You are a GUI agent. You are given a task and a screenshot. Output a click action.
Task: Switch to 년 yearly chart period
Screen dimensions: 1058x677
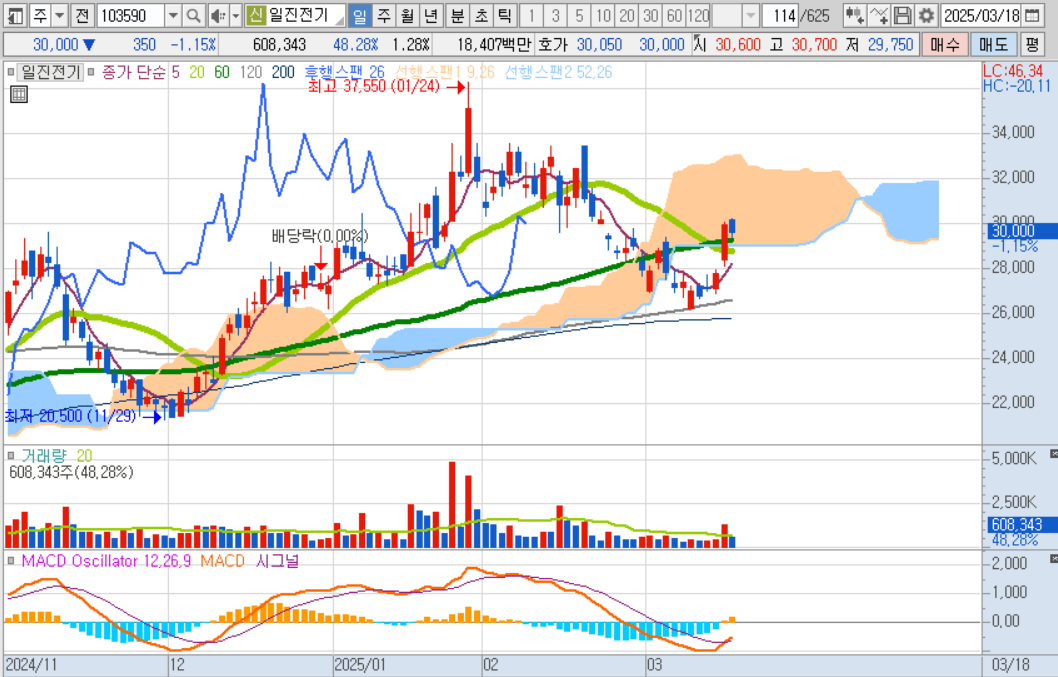[x=430, y=15]
